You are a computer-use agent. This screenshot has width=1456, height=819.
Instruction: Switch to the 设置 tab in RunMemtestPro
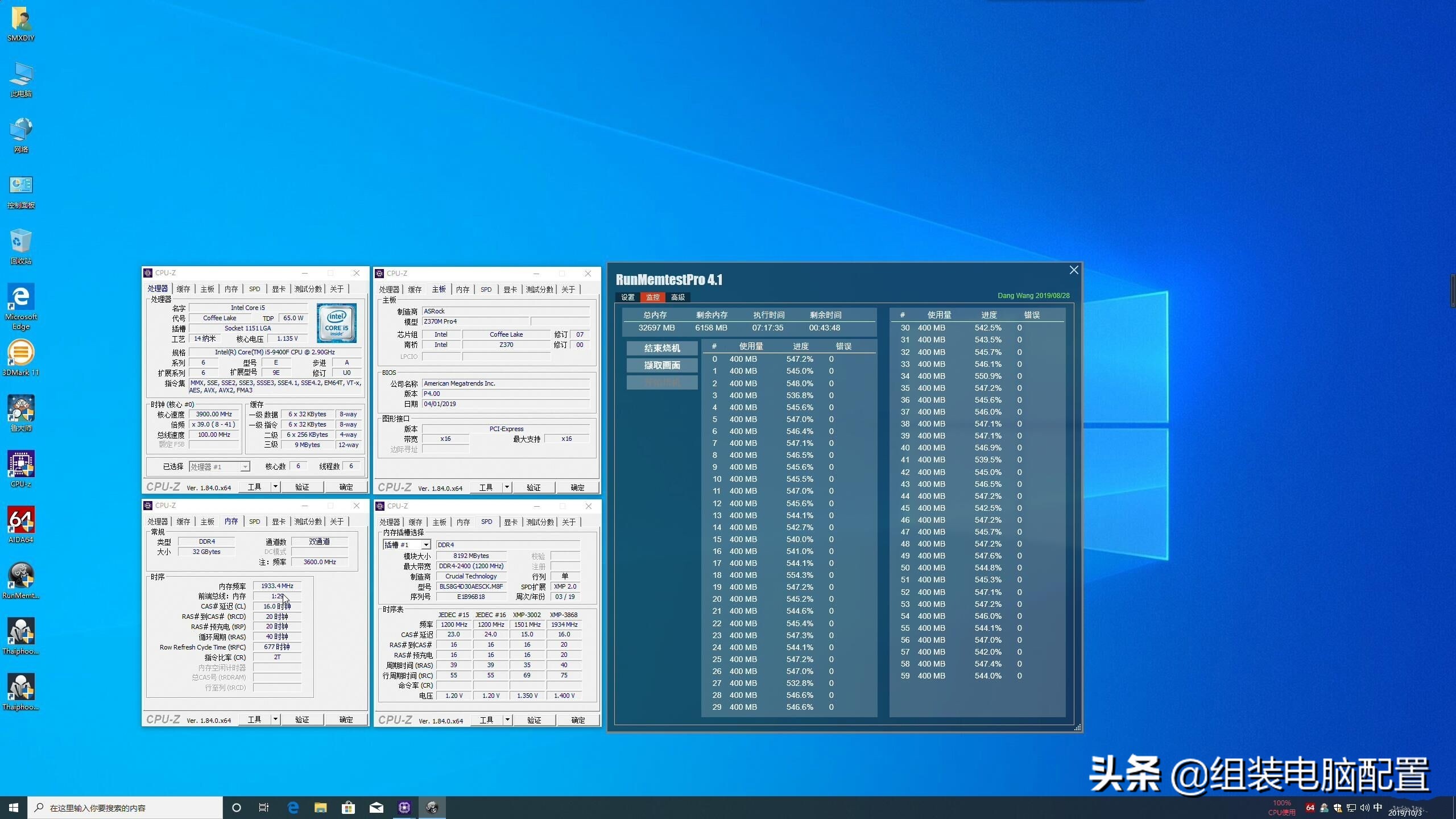pyautogui.click(x=627, y=297)
